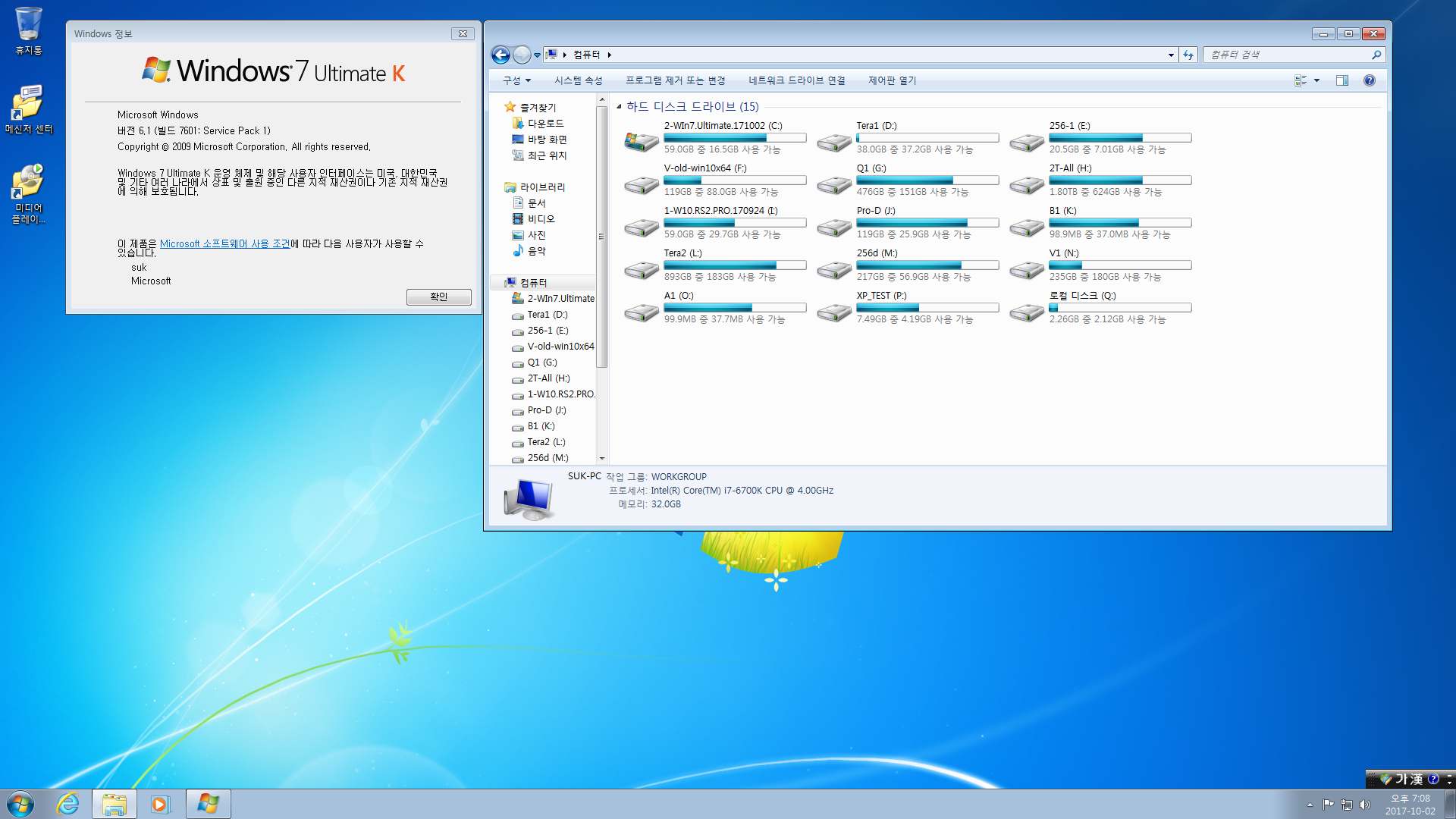The width and height of the screenshot is (1456, 819).
Task: Open Microsoft 소프트웨어 사용 조건 link
Action: tap(224, 243)
